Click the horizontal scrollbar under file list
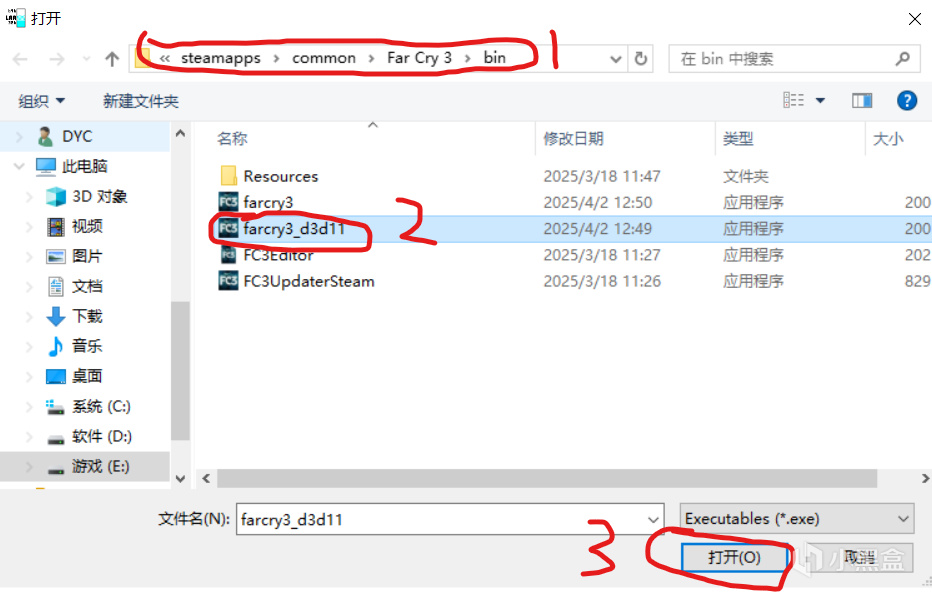This screenshot has width=932, height=592. click(546, 478)
